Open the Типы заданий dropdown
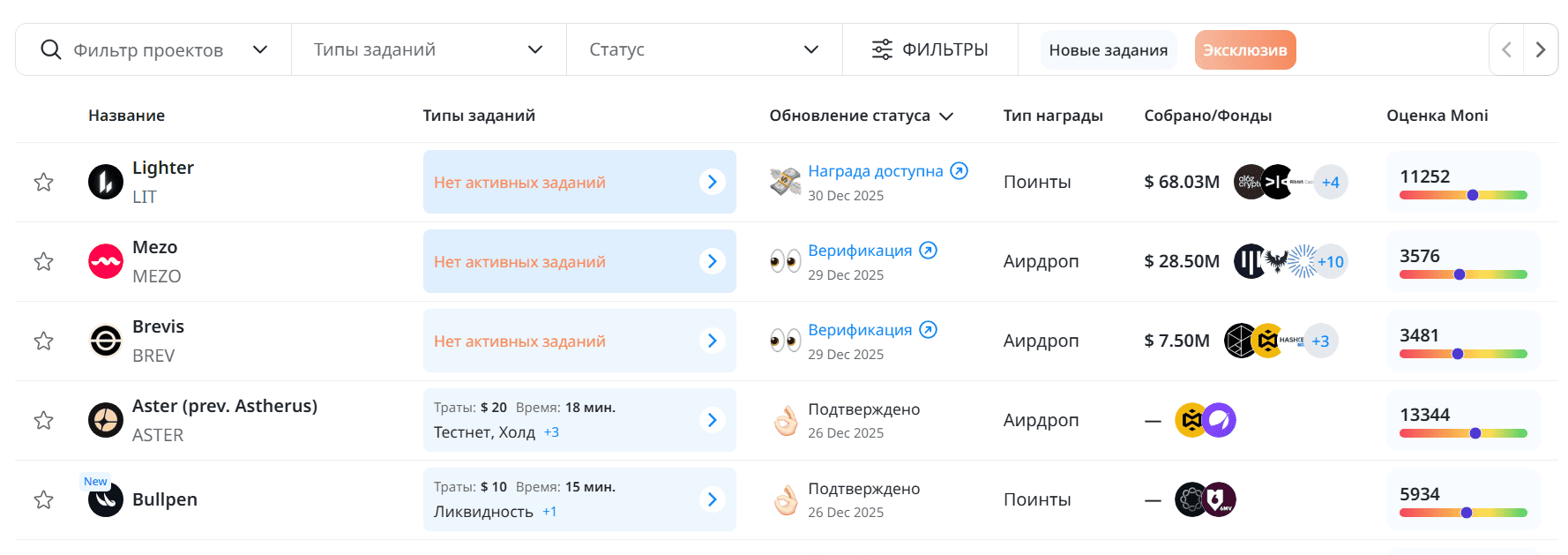The height and width of the screenshot is (555, 1568). tap(429, 49)
